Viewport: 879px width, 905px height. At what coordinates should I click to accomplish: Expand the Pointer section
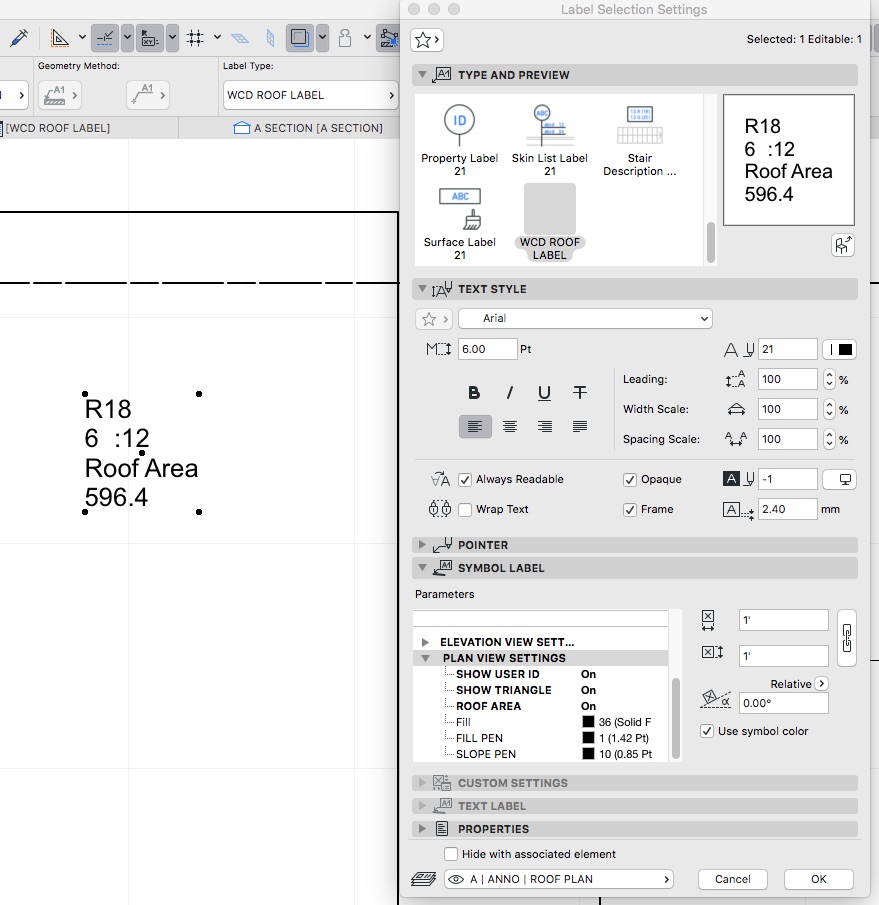(x=422, y=545)
